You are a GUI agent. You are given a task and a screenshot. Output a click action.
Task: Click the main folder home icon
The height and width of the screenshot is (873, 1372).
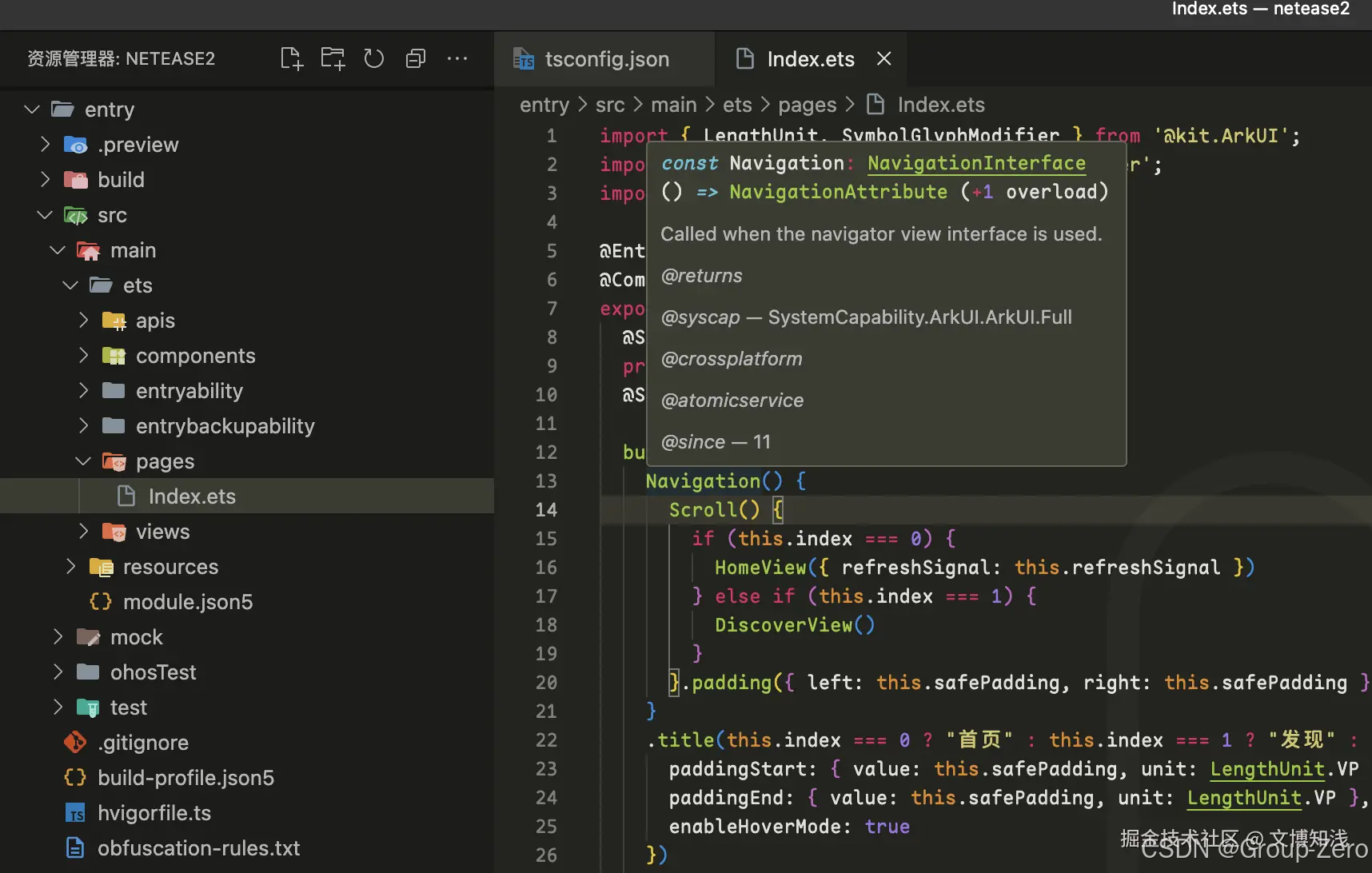tap(88, 250)
